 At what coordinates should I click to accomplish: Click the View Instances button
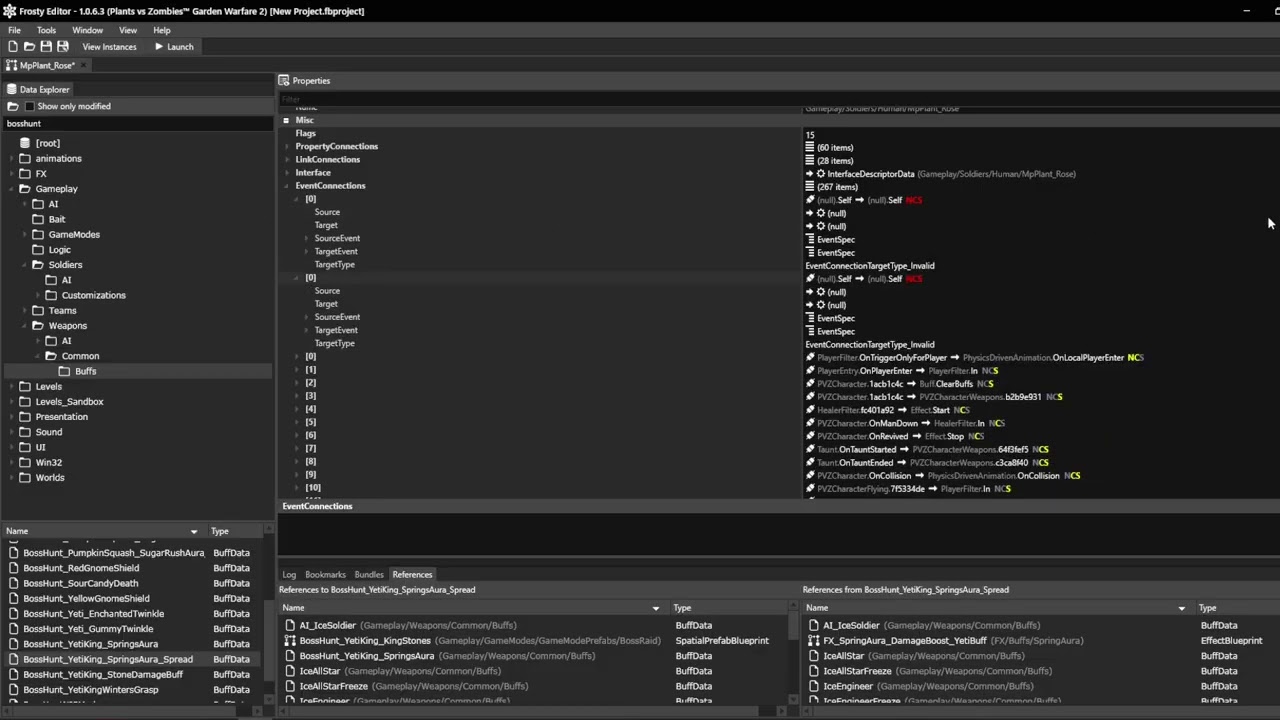click(x=109, y=47)
